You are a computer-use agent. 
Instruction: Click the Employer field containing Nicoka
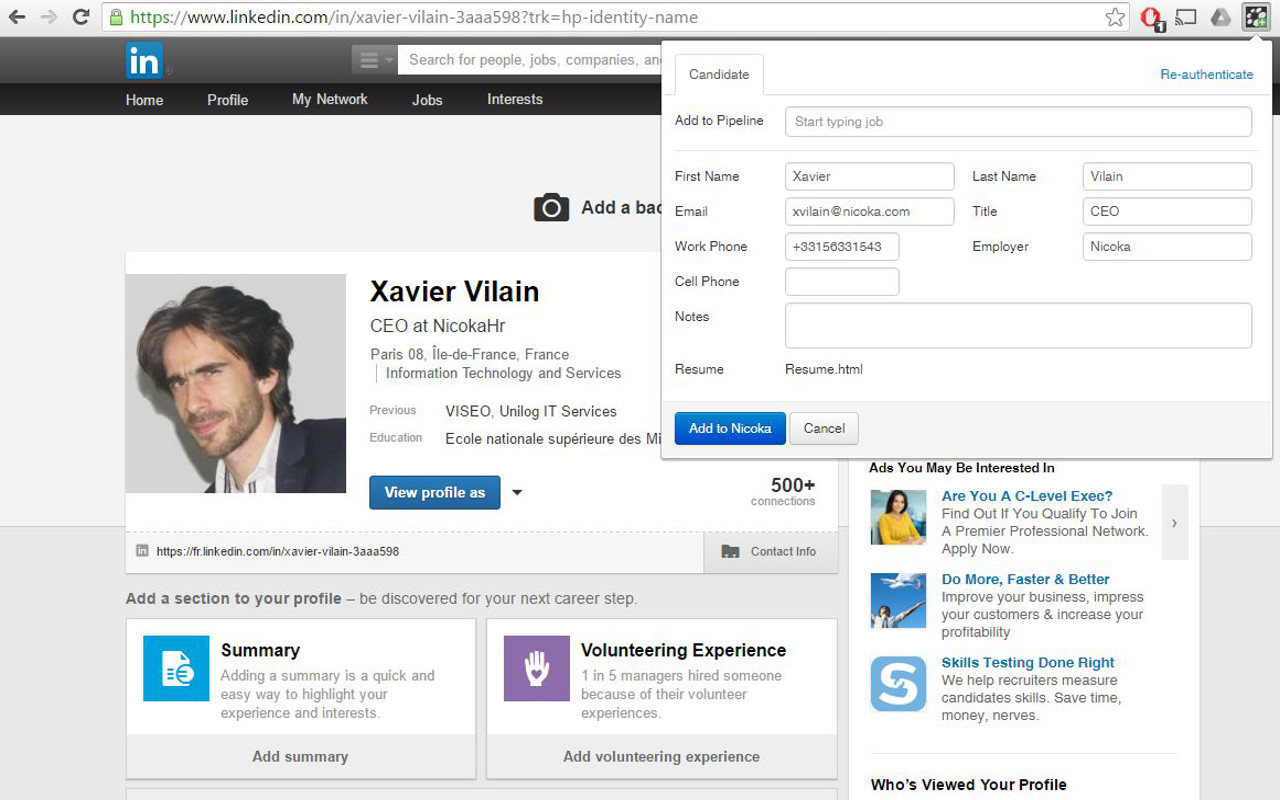point(1167,247)
